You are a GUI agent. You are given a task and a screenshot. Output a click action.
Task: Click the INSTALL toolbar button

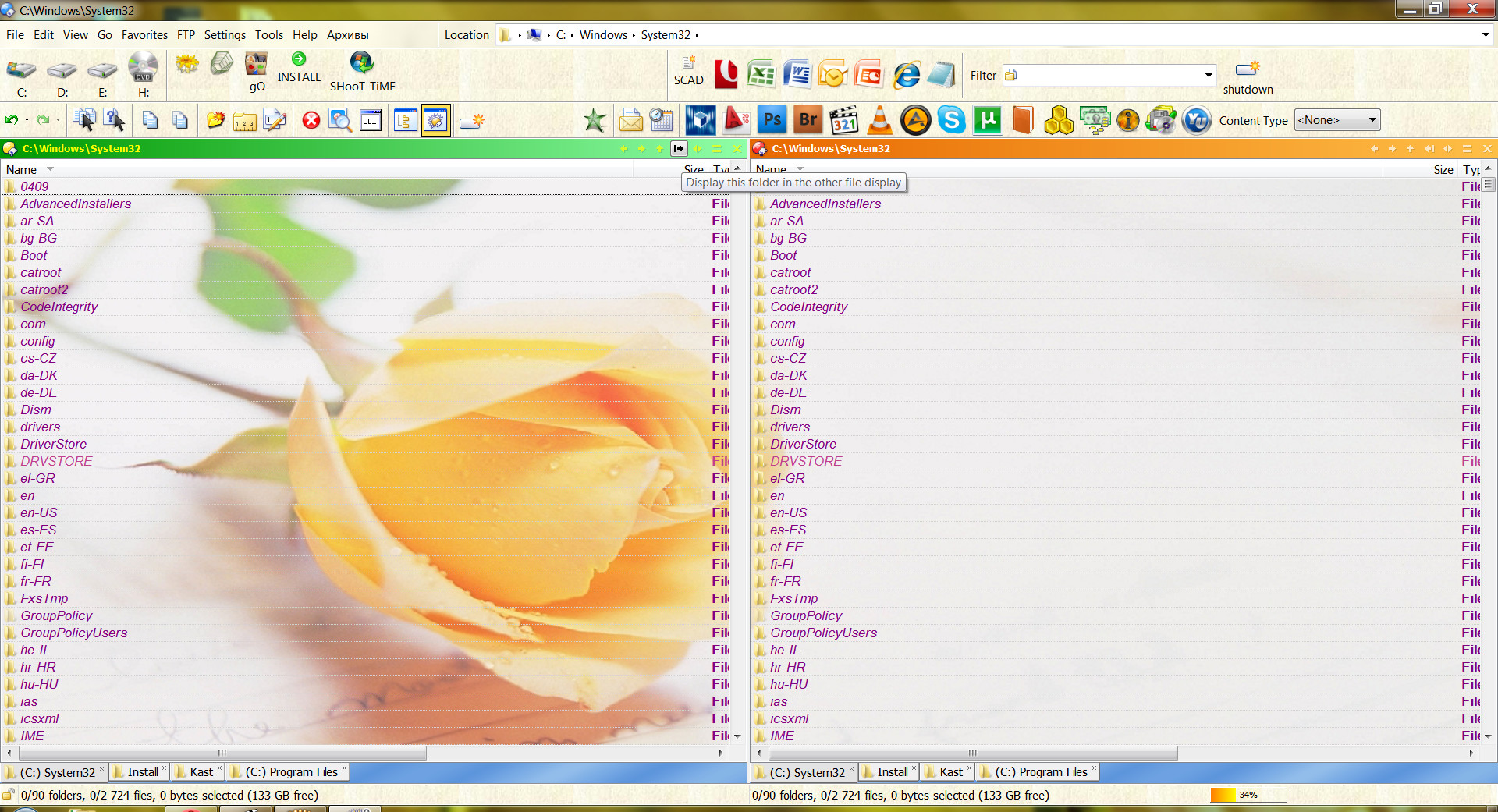pyautogui.click(x=299, y=68)
